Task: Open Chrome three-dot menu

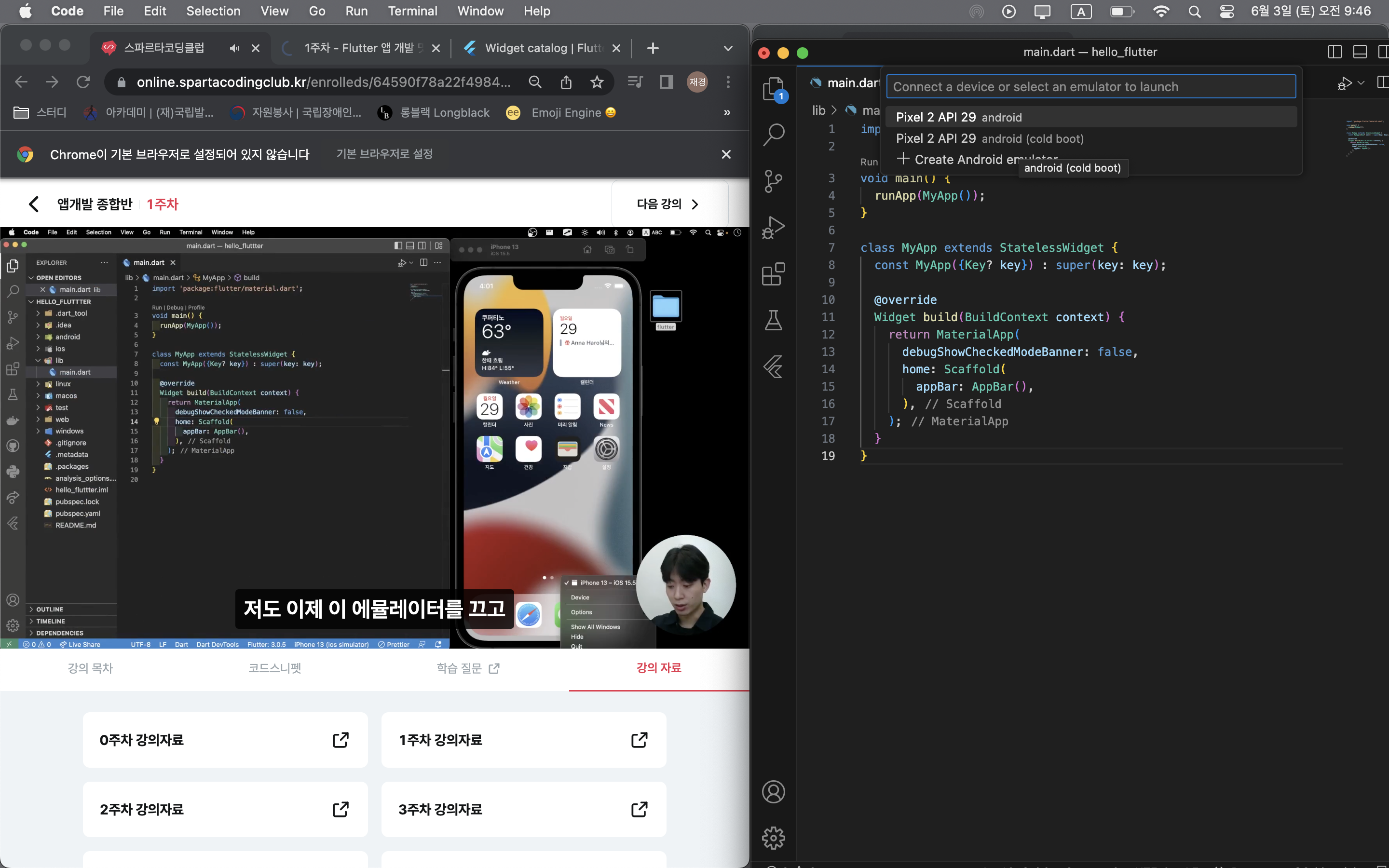Action: (728, 82)
